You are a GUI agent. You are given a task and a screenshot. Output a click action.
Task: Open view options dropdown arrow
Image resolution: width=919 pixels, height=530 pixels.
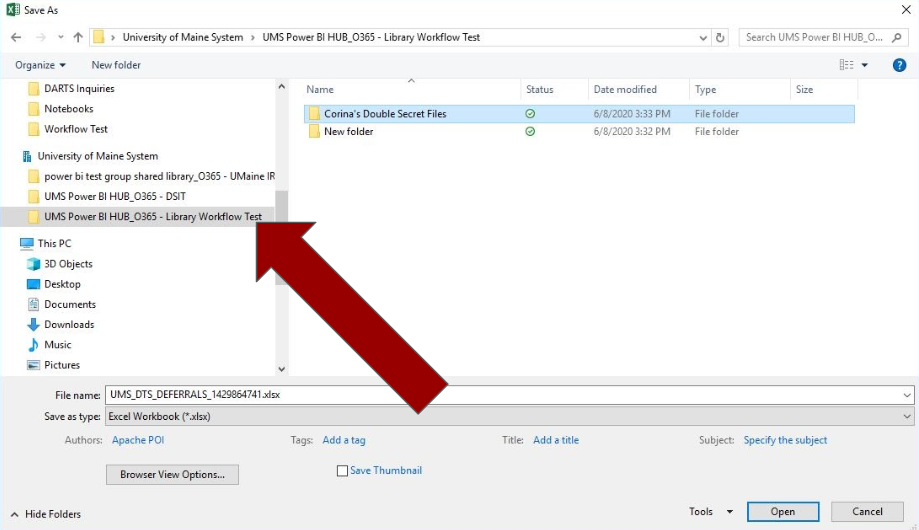[864, 65]
